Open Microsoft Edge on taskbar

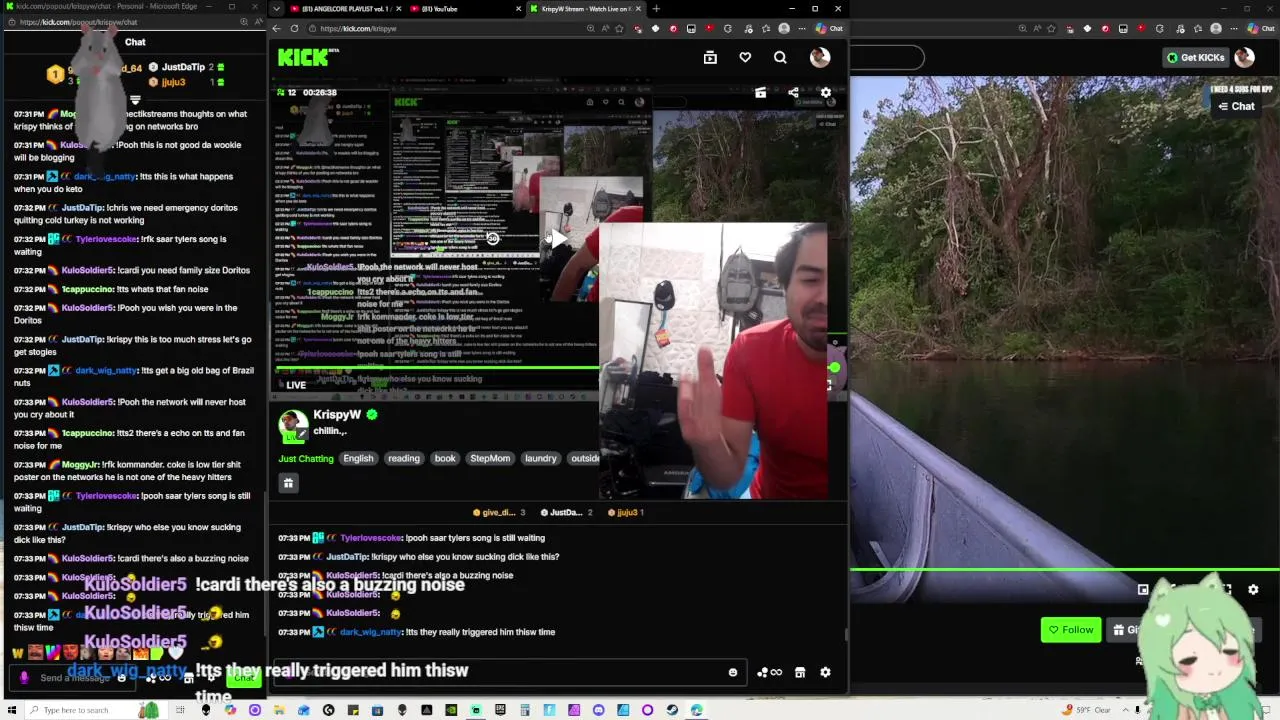click(696, 710)
